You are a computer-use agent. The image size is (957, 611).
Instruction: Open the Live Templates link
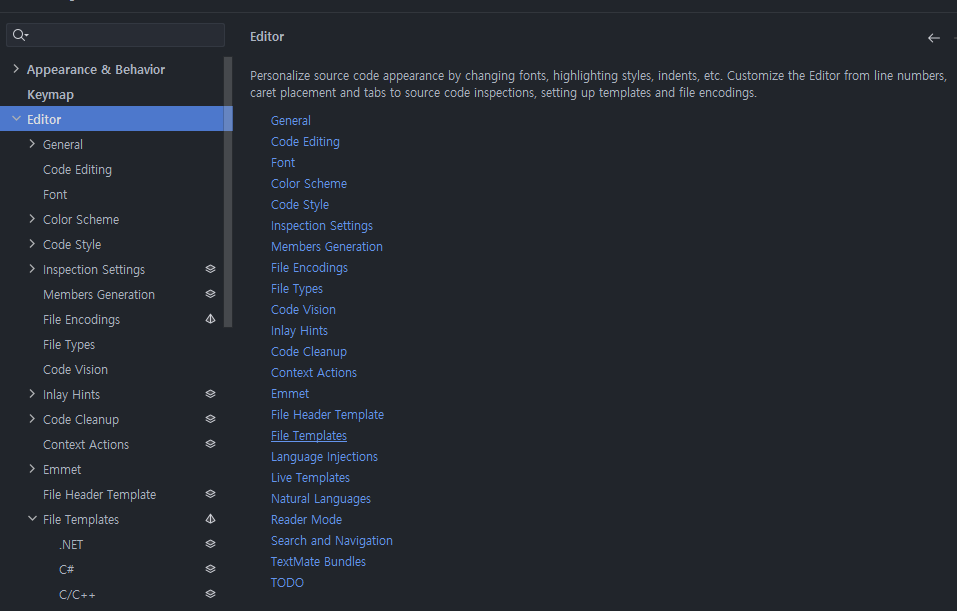[310, 478]
